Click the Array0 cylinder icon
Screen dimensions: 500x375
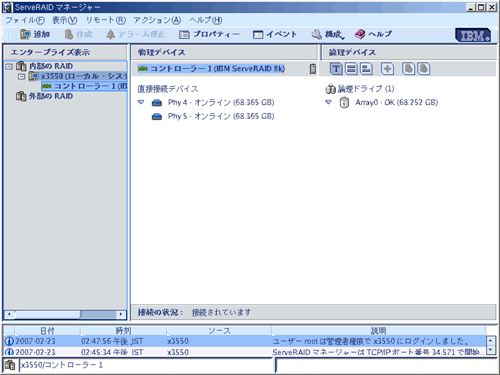tap(344, 102)
